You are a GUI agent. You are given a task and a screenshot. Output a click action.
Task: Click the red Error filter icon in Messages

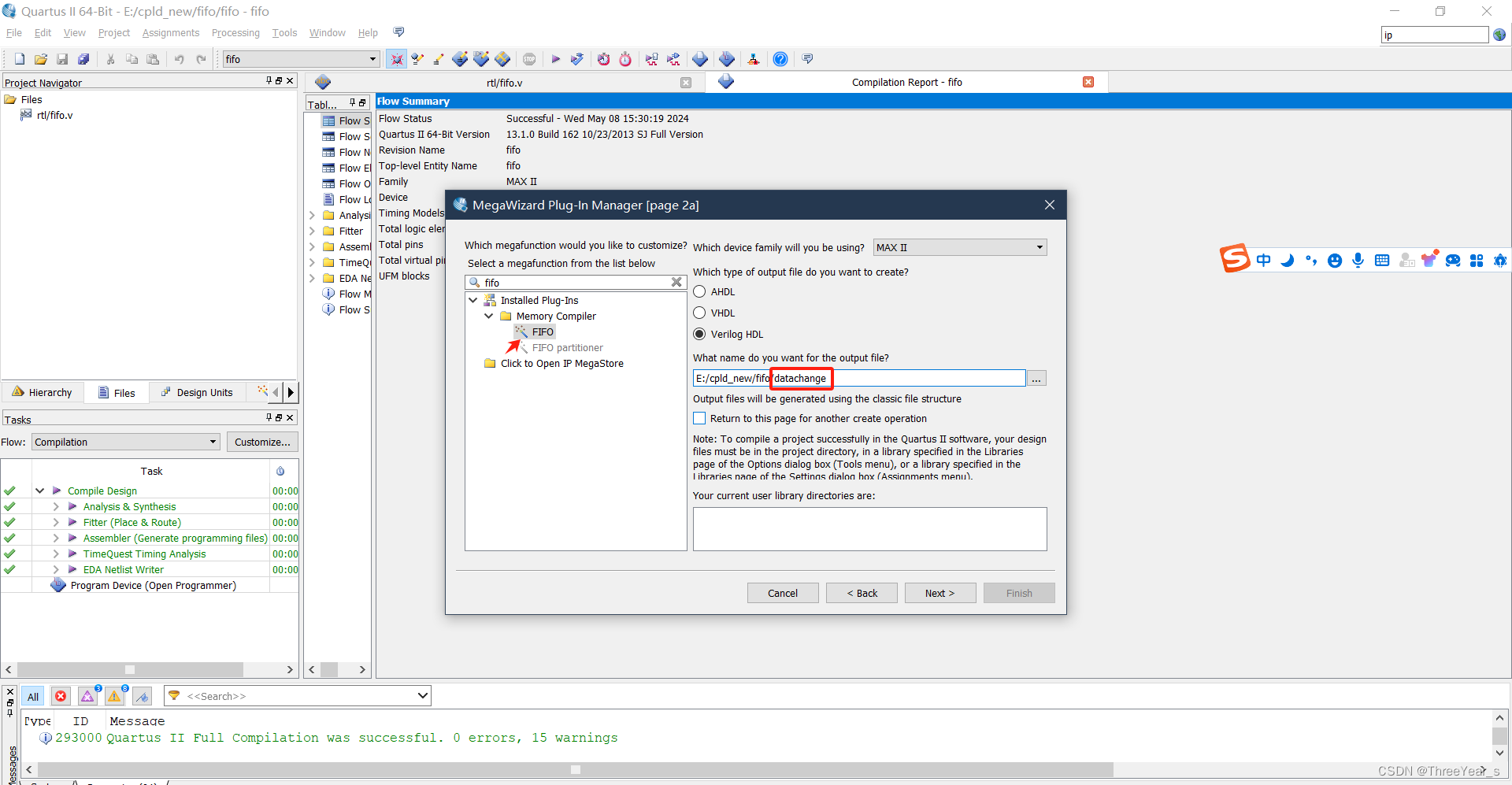tap(61, 696)
